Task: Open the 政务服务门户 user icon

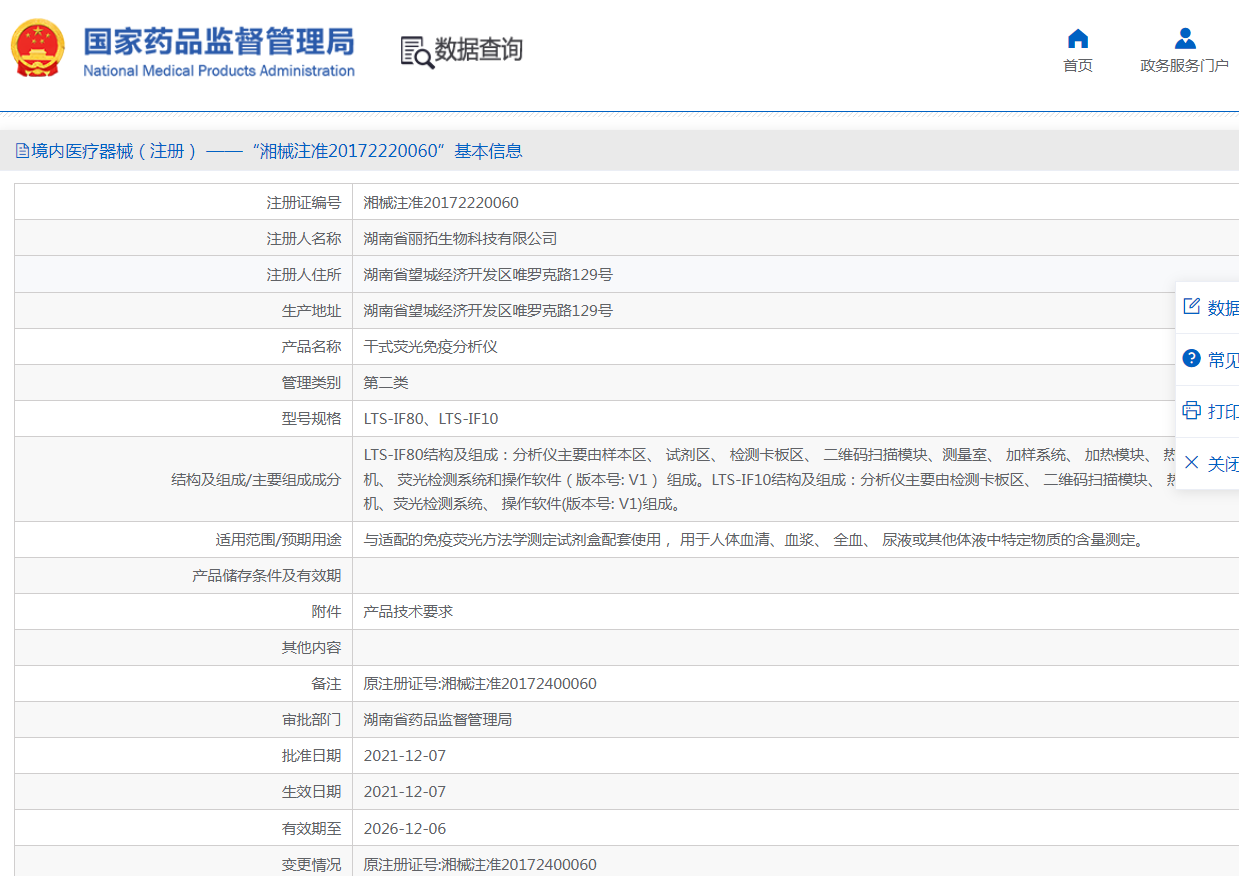Action: click(x=1185, y=39)
